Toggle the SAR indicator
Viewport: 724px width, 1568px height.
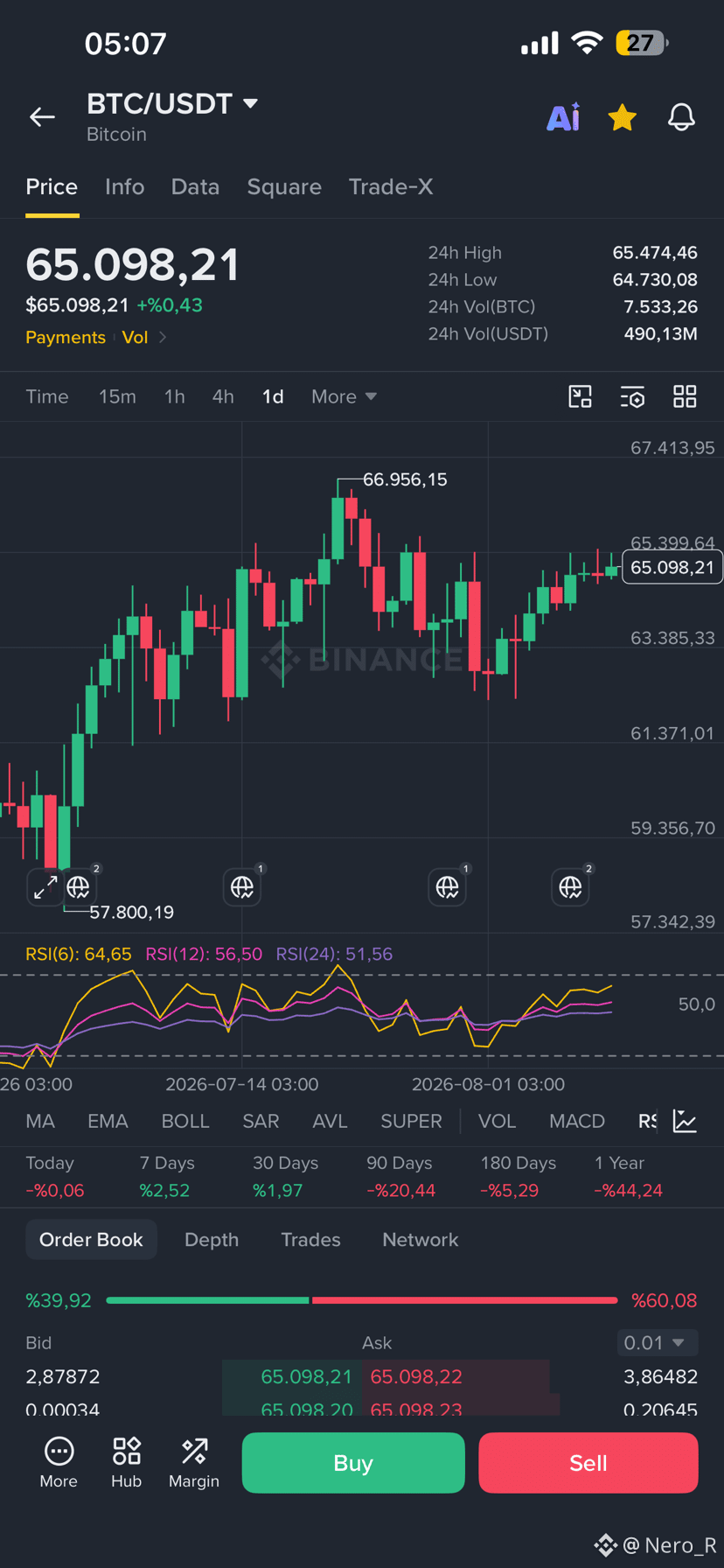point(261,1121)
